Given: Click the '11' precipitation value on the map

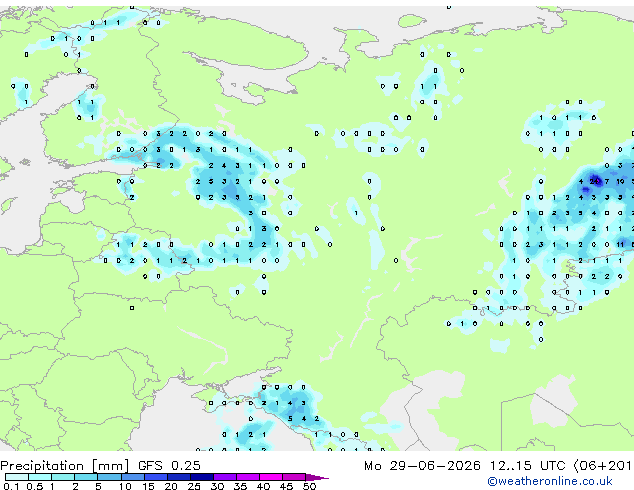Looking at the screenshot, I should click(x=620, y=245).
